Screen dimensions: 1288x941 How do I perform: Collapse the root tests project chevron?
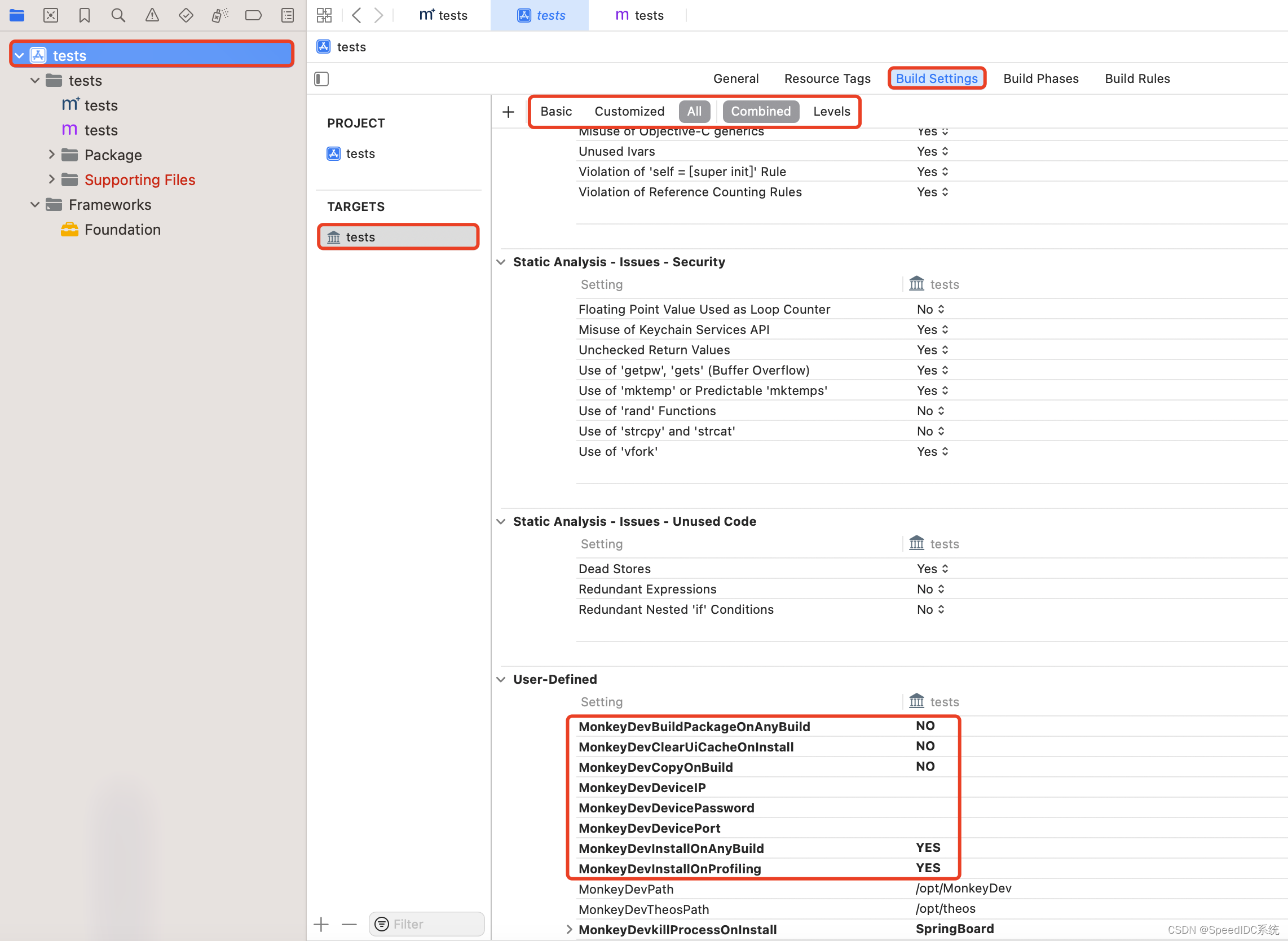[x=19, y=55]
